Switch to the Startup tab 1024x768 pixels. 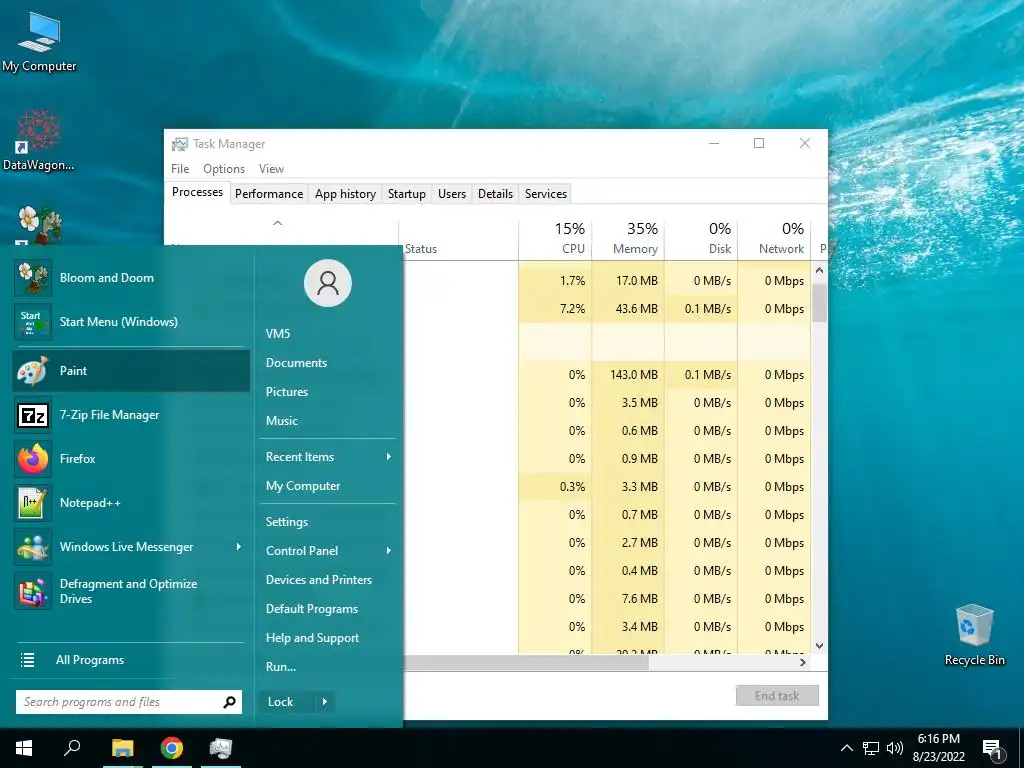pyautogui.click(x=407, y=194)
